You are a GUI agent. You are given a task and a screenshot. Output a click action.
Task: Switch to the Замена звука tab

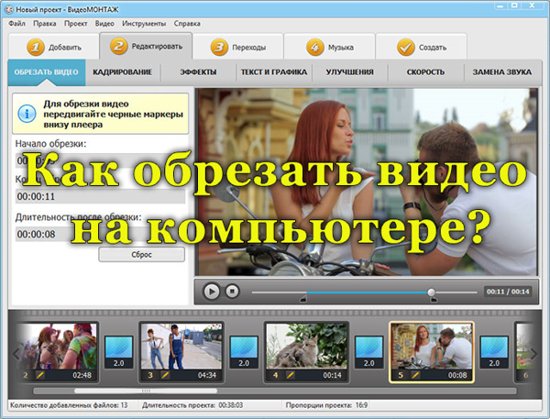coord(502,72)
